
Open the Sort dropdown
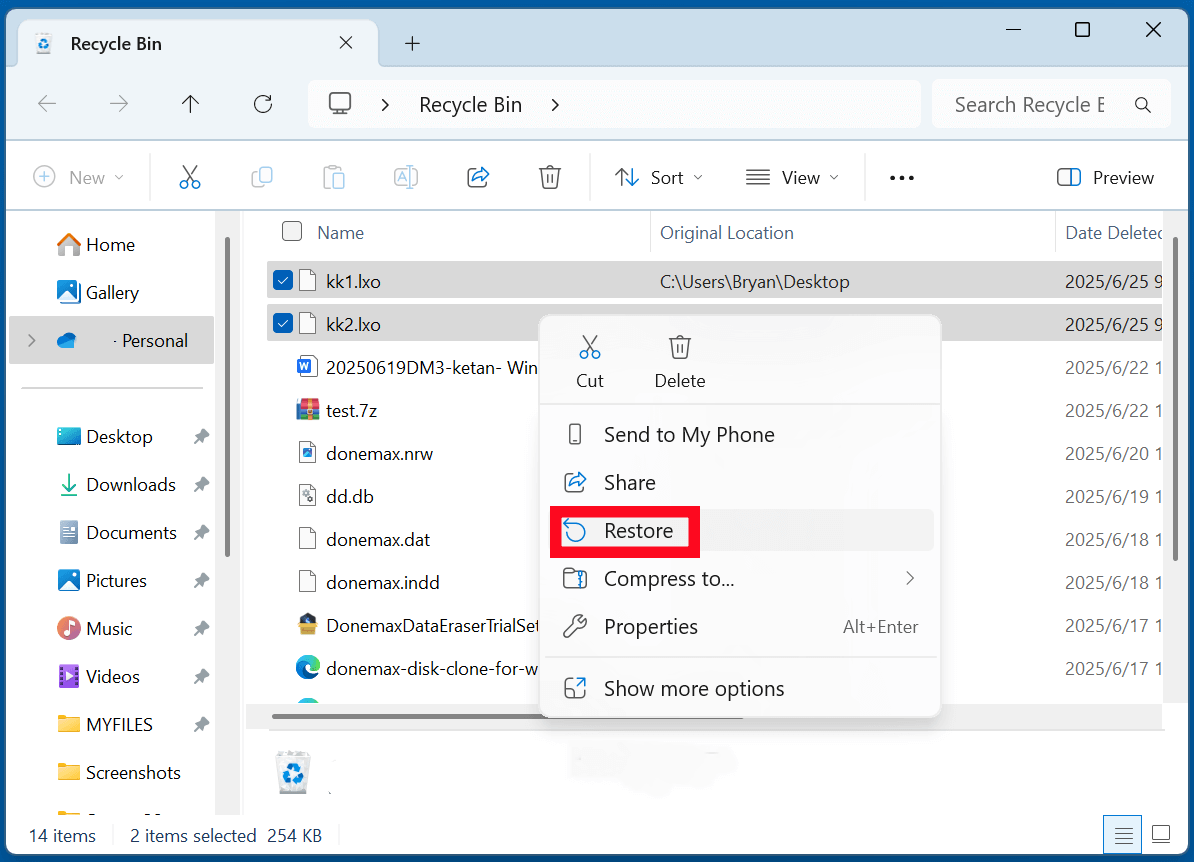[658, 177]
